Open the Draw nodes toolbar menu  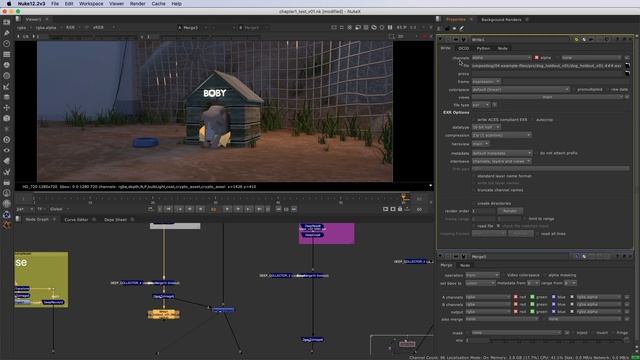pyautogui.click(x=7, y=33)
